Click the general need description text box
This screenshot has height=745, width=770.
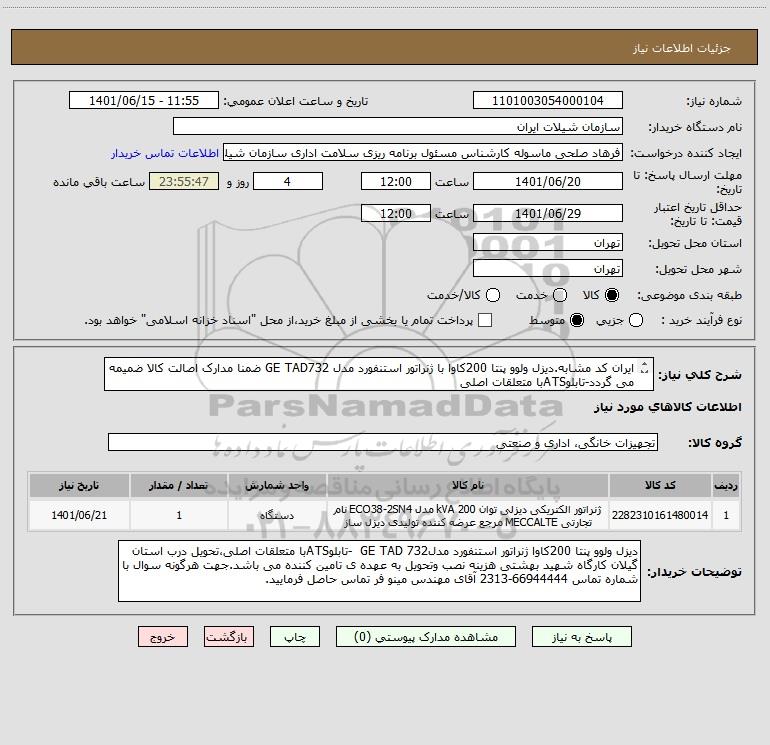[x=379, y=374]
